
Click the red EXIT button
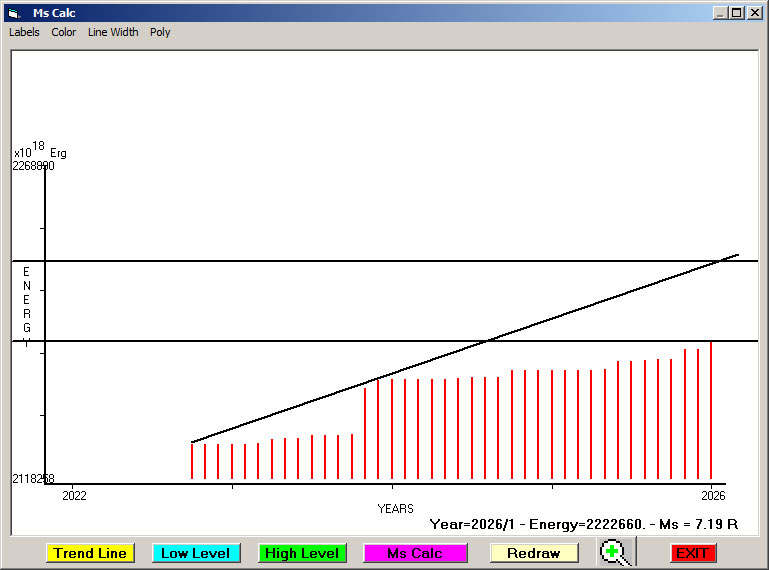pyautogui.click(x=693, y=553)
